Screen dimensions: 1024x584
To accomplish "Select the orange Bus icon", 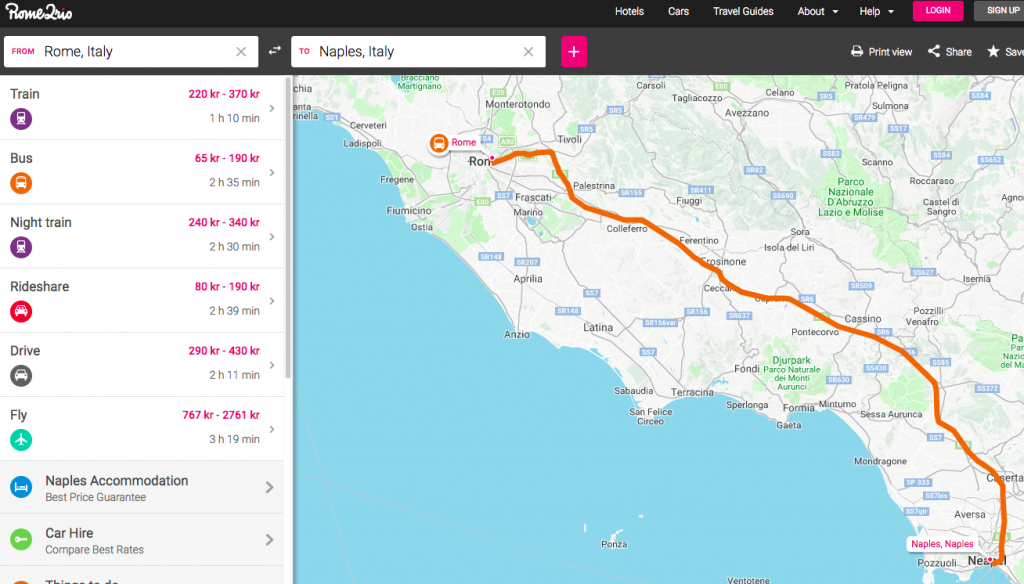I will (x=21, y=183).
